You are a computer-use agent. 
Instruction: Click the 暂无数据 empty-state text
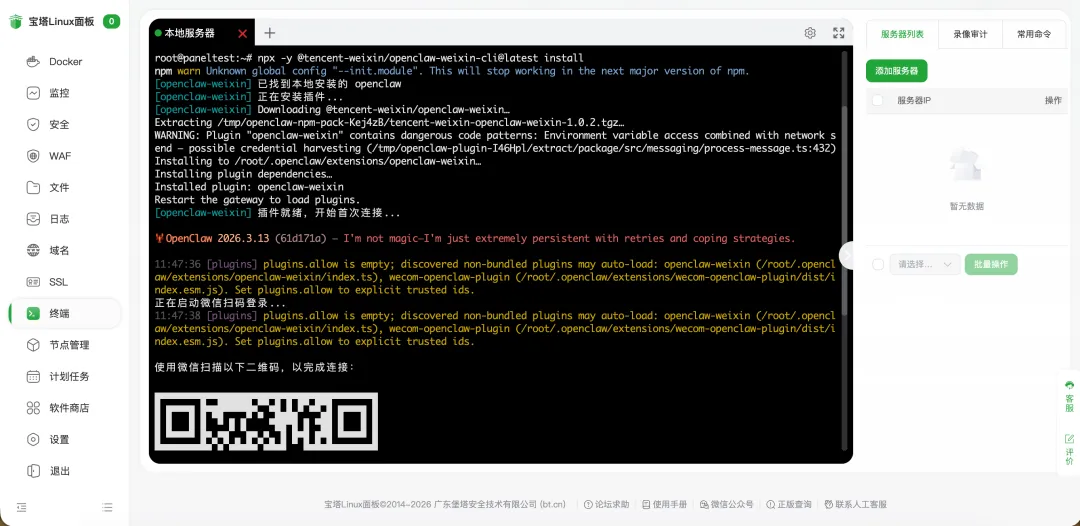point(966,206)
